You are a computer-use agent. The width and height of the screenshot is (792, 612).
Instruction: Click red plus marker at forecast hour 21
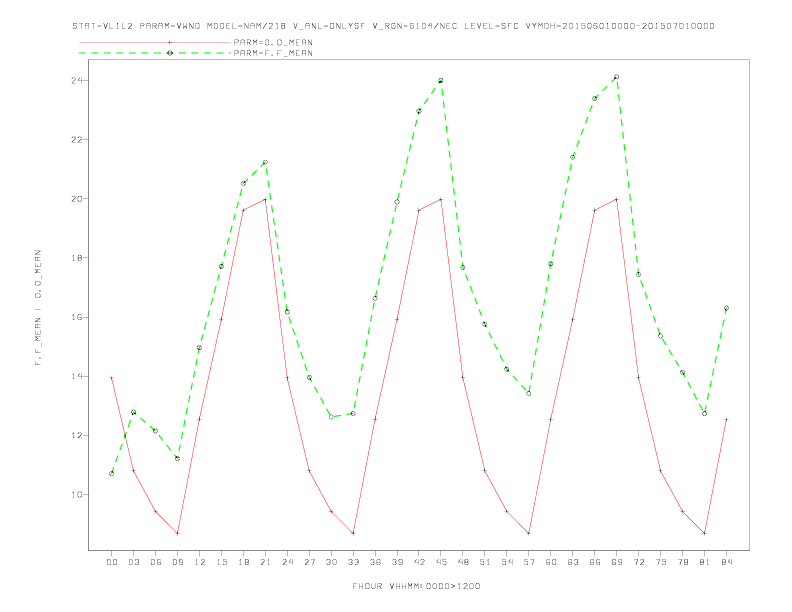click(265, 199)
